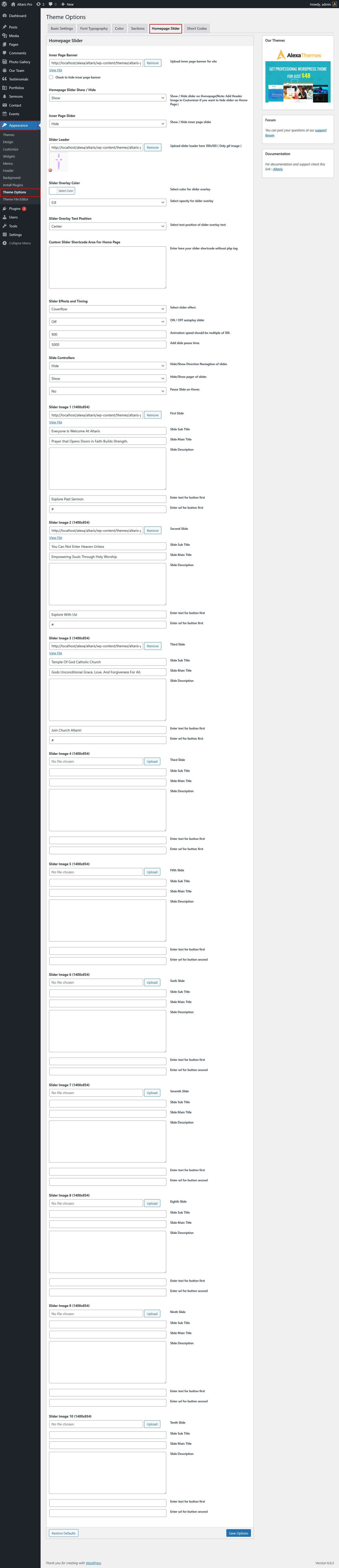
Task: Check the hide inner page banner checkbox
Action: coord(51,77)
